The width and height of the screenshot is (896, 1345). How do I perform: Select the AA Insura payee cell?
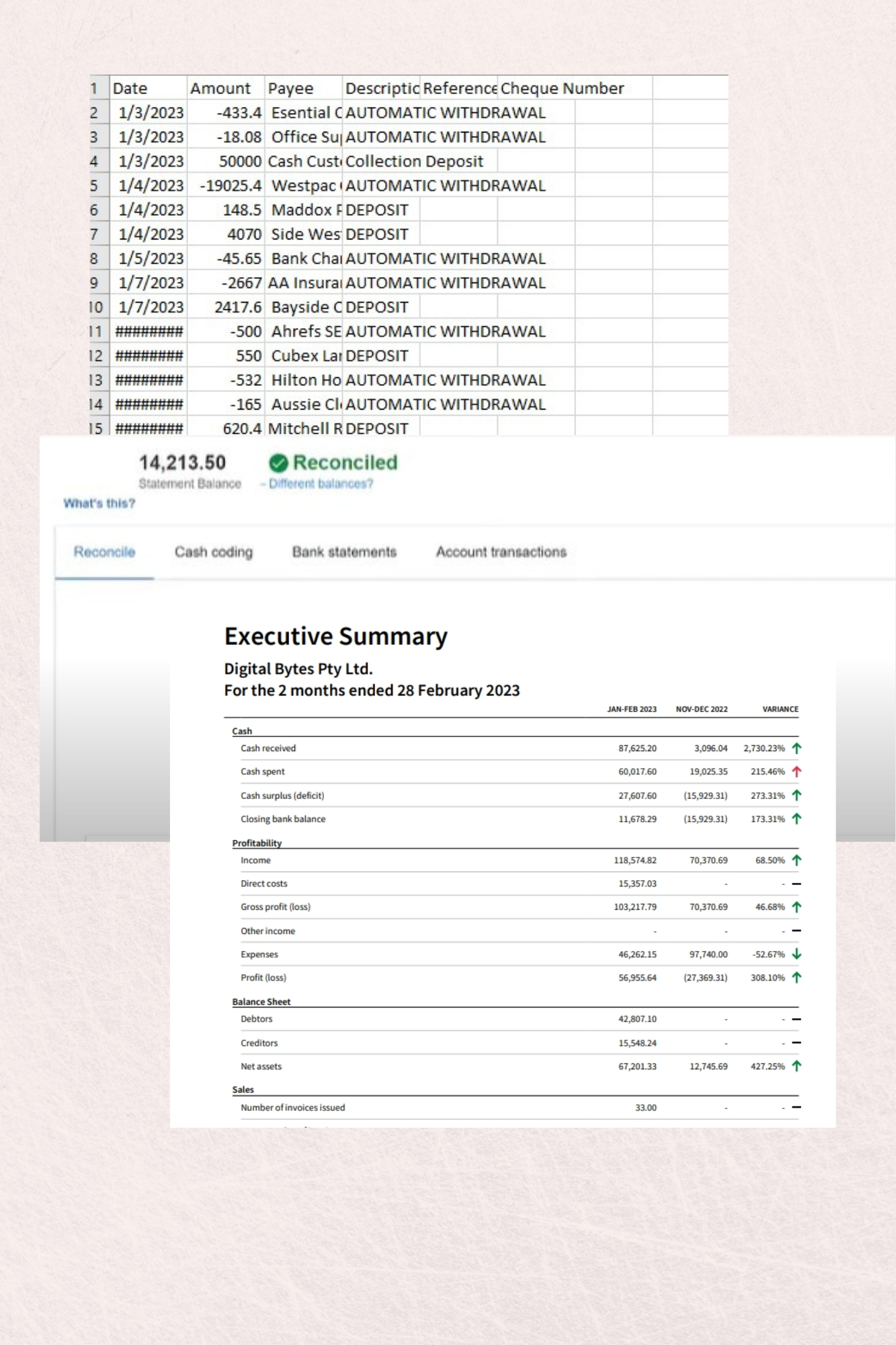[x=304, y=282]
